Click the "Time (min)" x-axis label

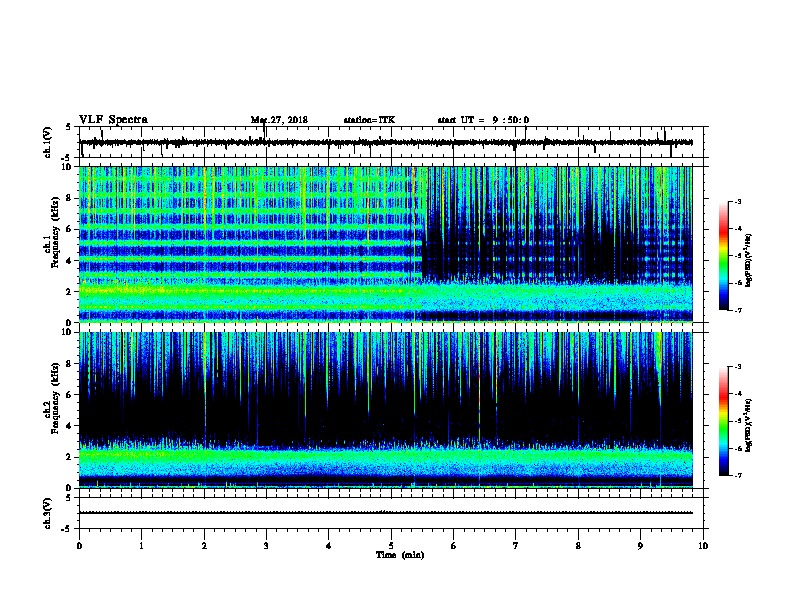tap(400, 555)
